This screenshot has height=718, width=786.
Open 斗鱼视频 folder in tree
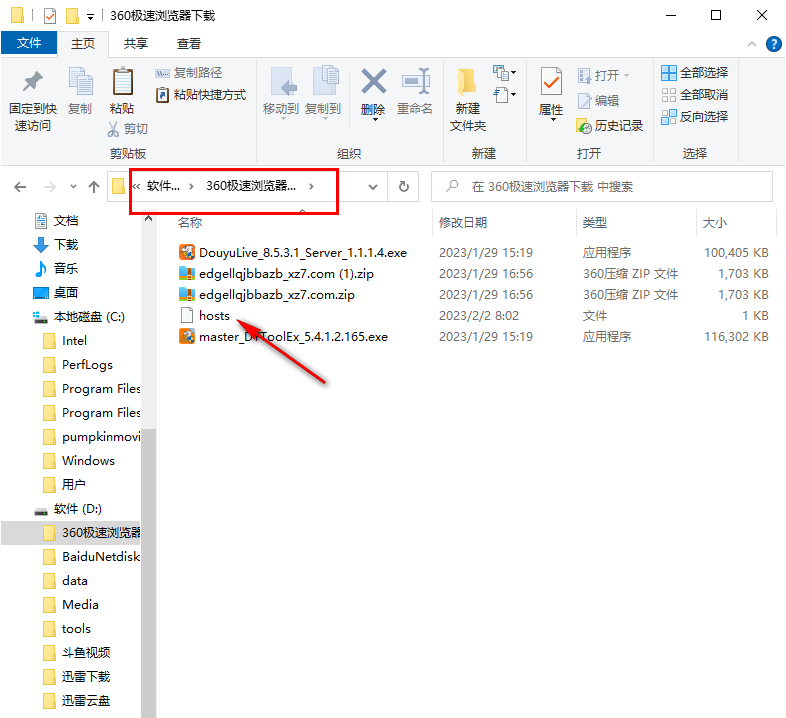click(86, 653)
